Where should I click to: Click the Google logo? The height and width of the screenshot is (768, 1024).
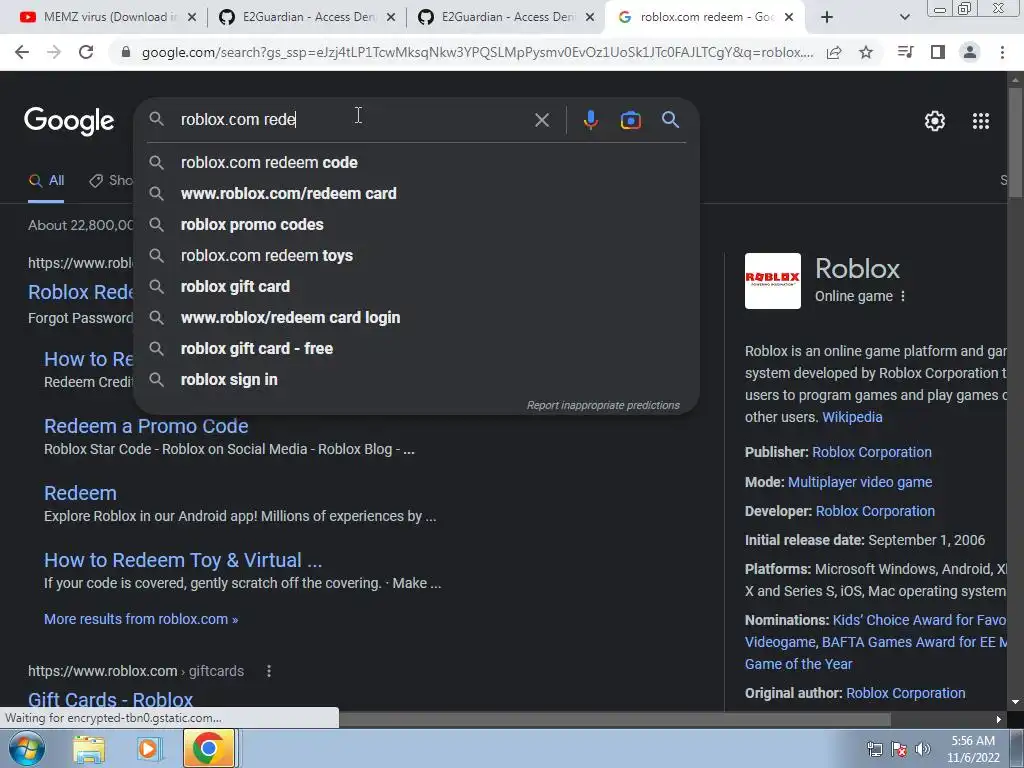tap(69, 121)
